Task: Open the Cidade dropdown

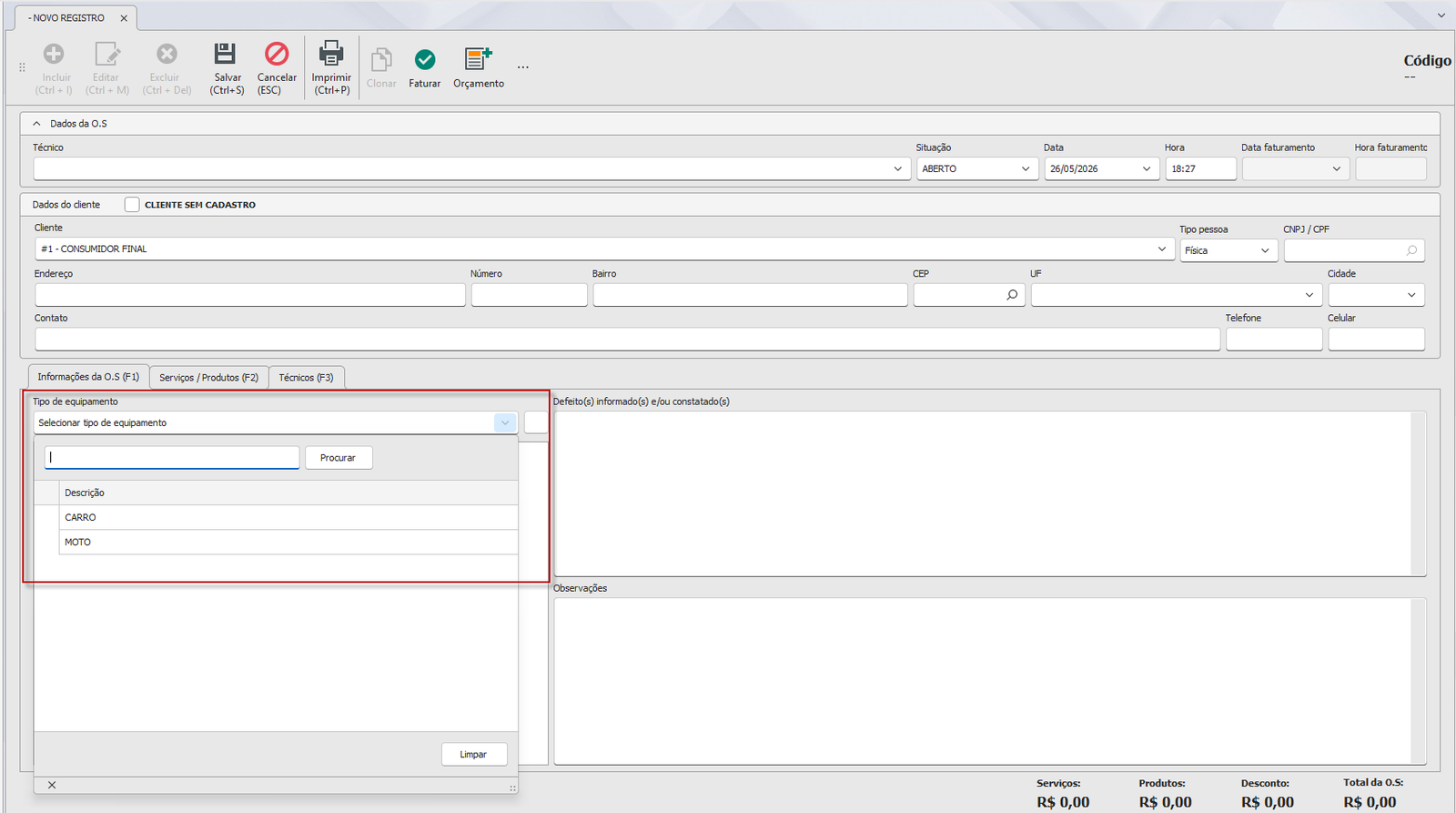Action: (x=1411, y=295)
